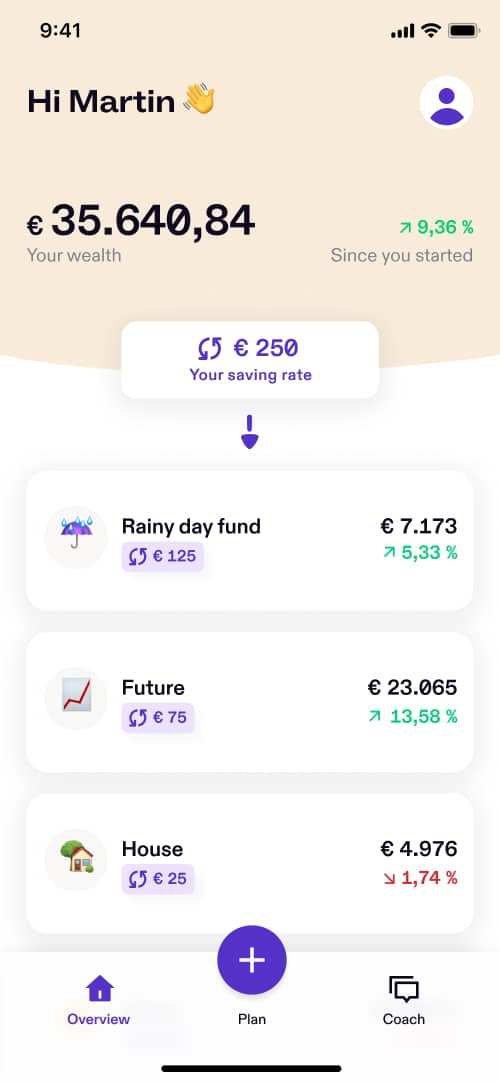Tap the purple plus add button
Viewport: 500px width, 1083px height.
click(251, 959)
